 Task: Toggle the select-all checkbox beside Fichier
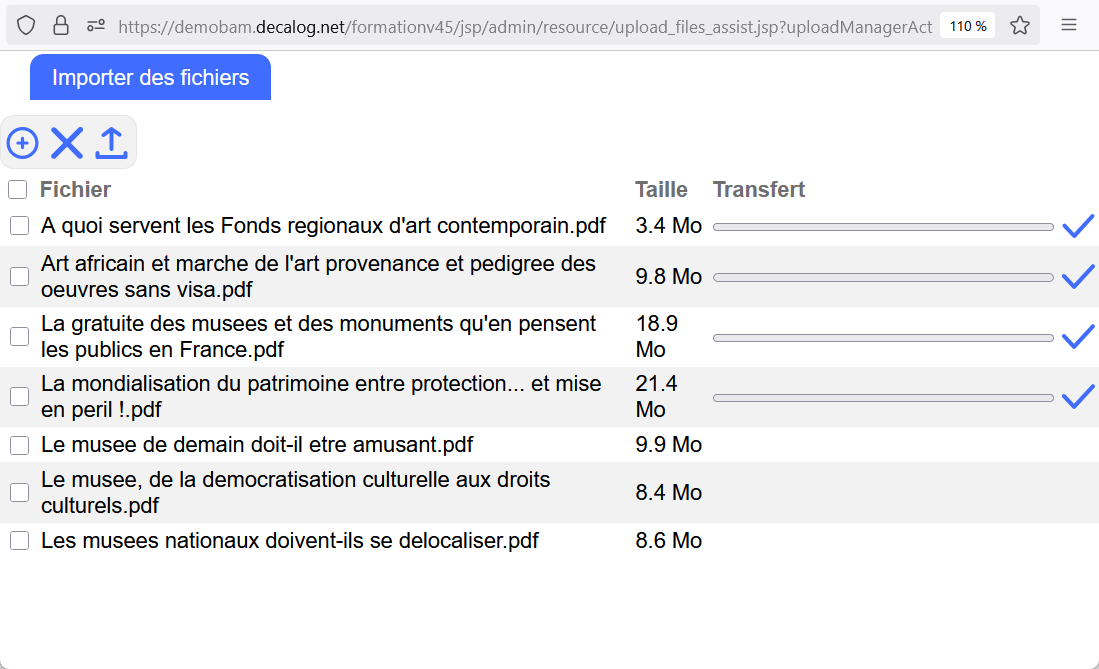[x=18, y=189]
